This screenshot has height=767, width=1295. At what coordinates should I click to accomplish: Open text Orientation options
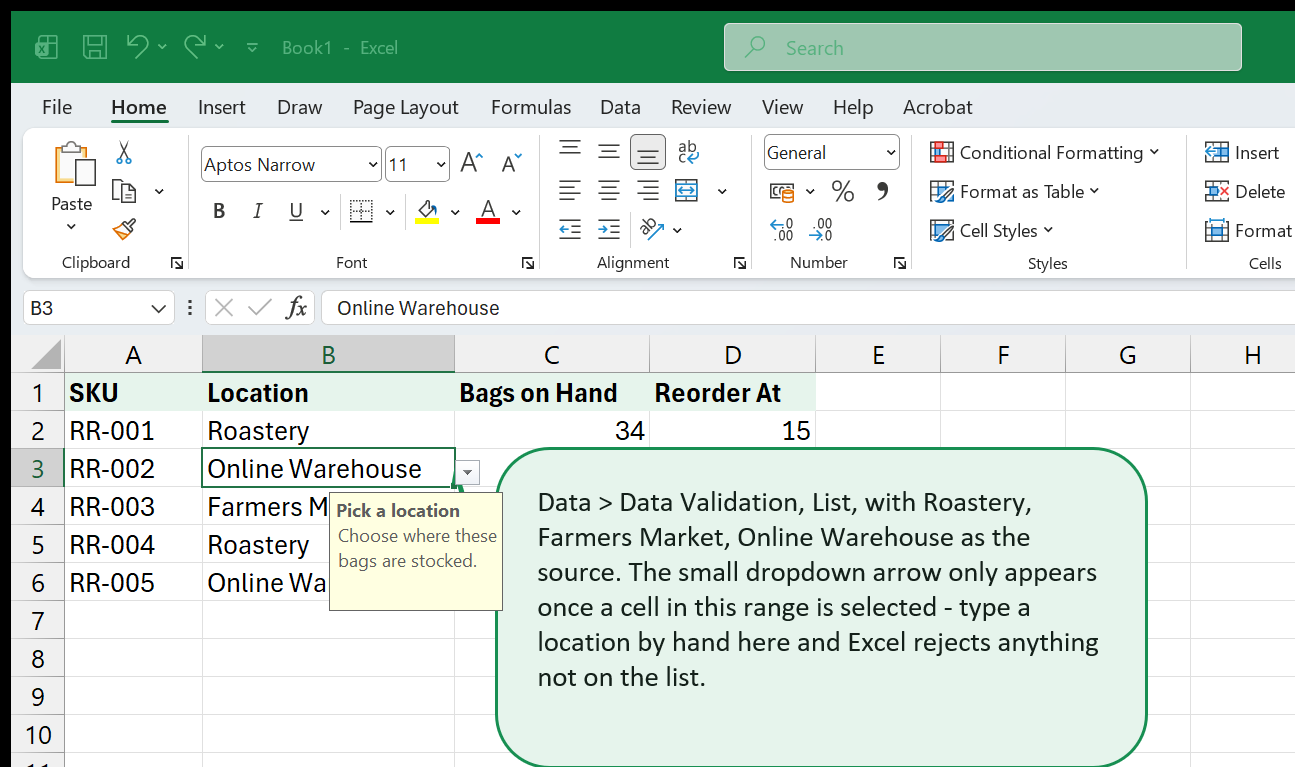pos(652,229)
